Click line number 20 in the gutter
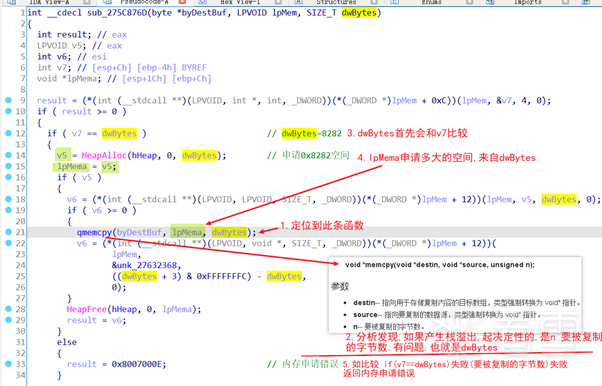The height and width of the screenshot is (386, 602). tap(20, 221)
